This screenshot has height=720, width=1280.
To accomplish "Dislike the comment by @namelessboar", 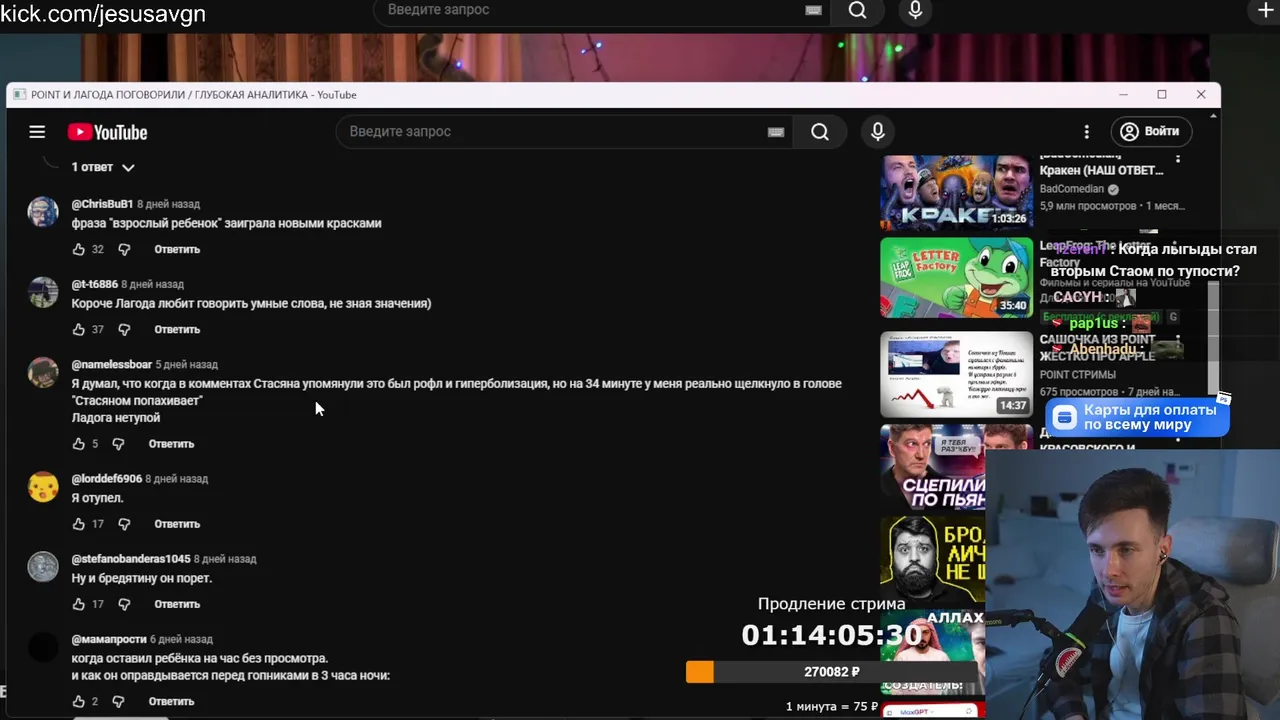I will 118,443.
